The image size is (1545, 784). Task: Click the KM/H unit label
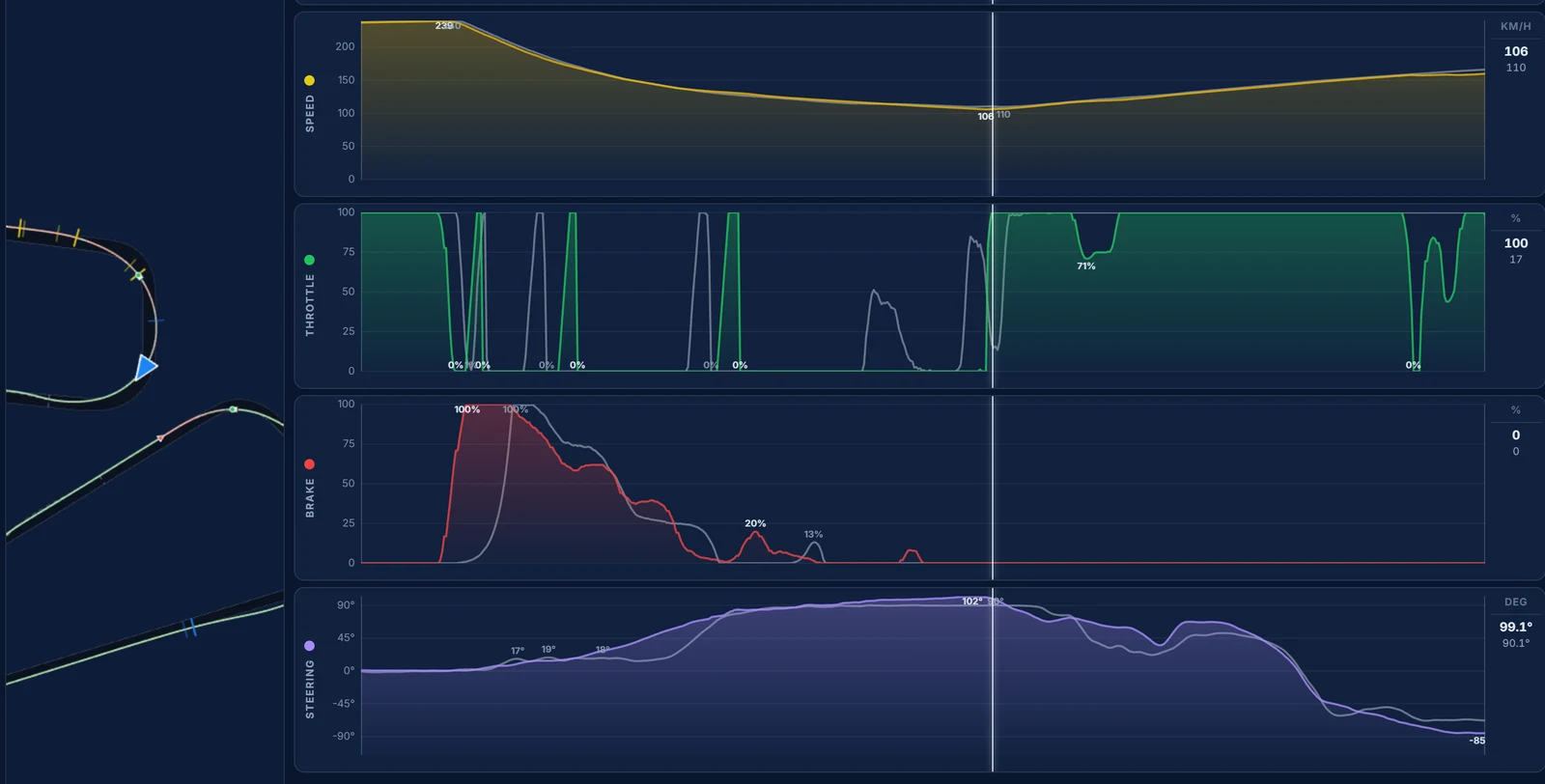[1515, 26]
